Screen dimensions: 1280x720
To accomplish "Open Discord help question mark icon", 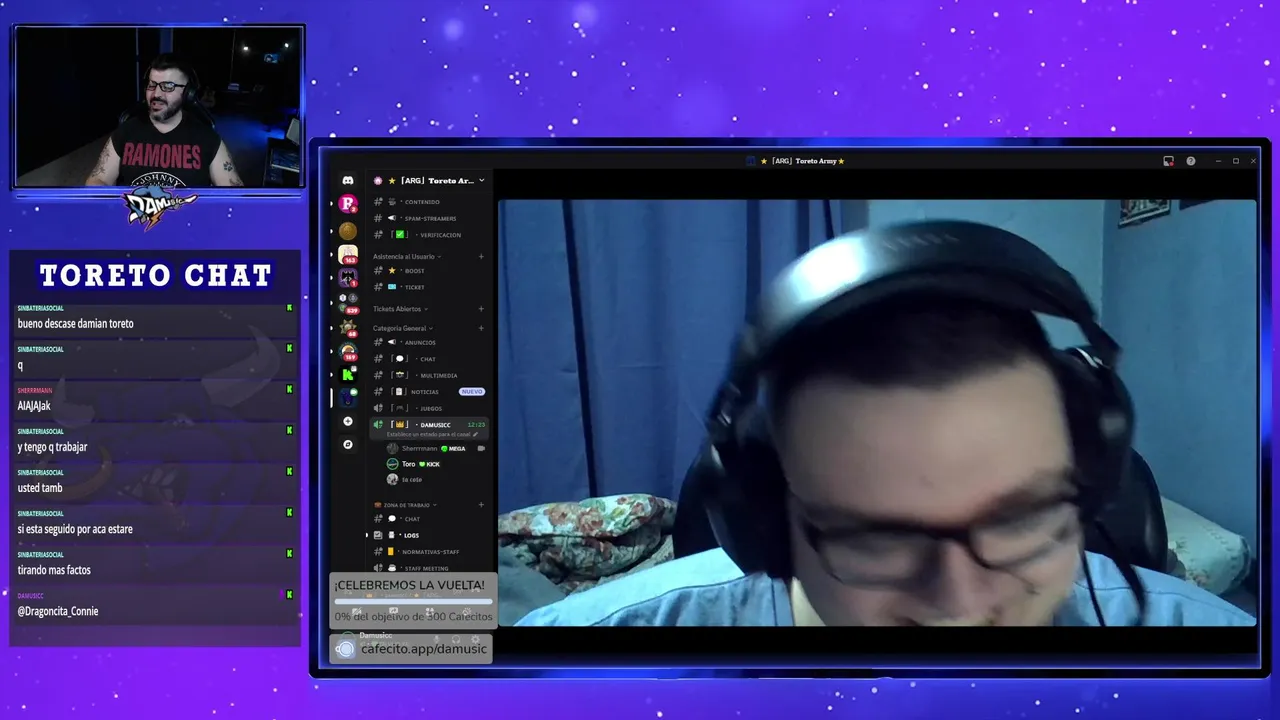I will (x=1190, y=161).
